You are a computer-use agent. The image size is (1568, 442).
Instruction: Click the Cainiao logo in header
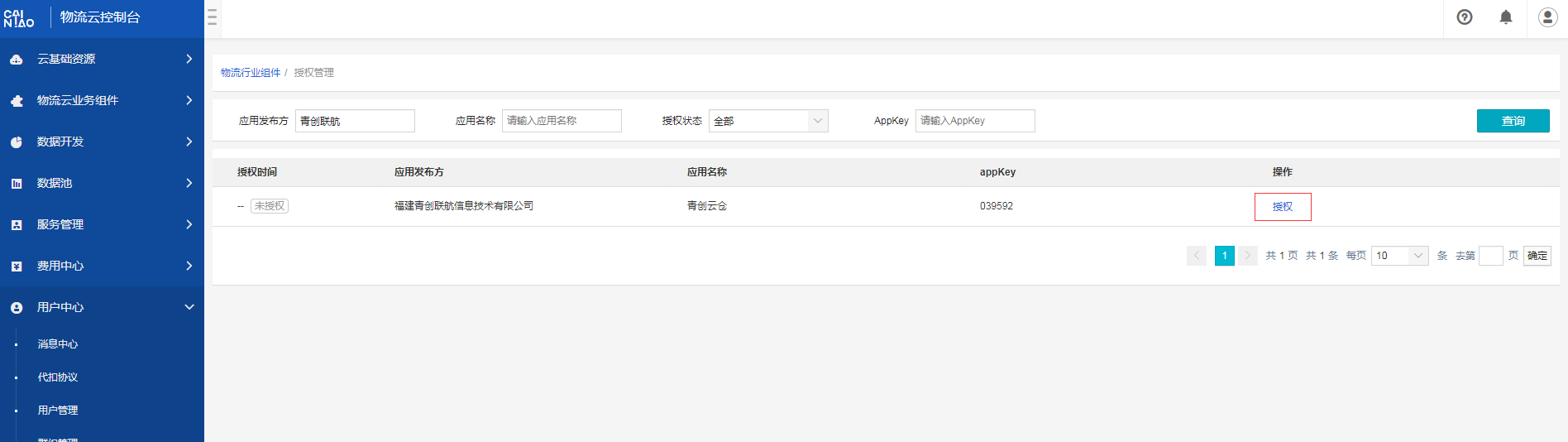point(19,18)
